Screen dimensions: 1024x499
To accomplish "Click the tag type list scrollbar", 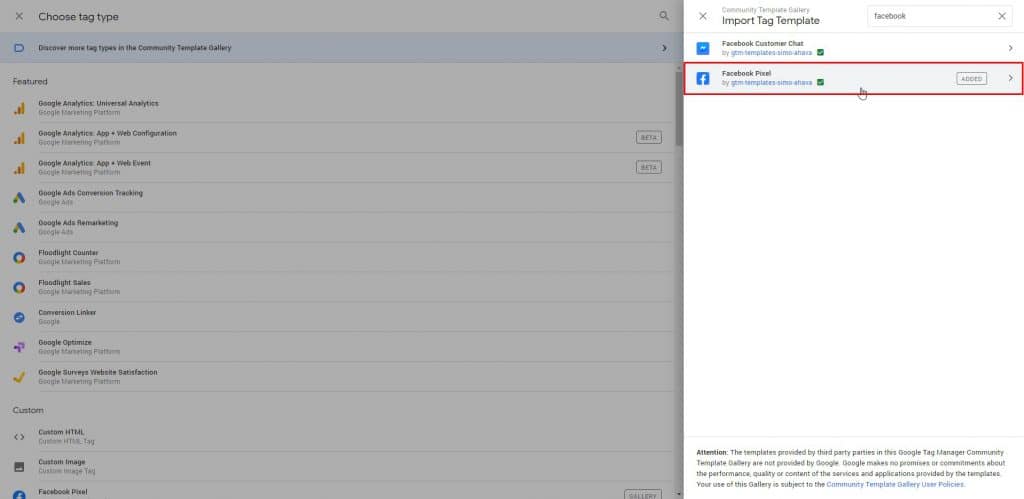I will pyautogui.click(x=679, y=108).
